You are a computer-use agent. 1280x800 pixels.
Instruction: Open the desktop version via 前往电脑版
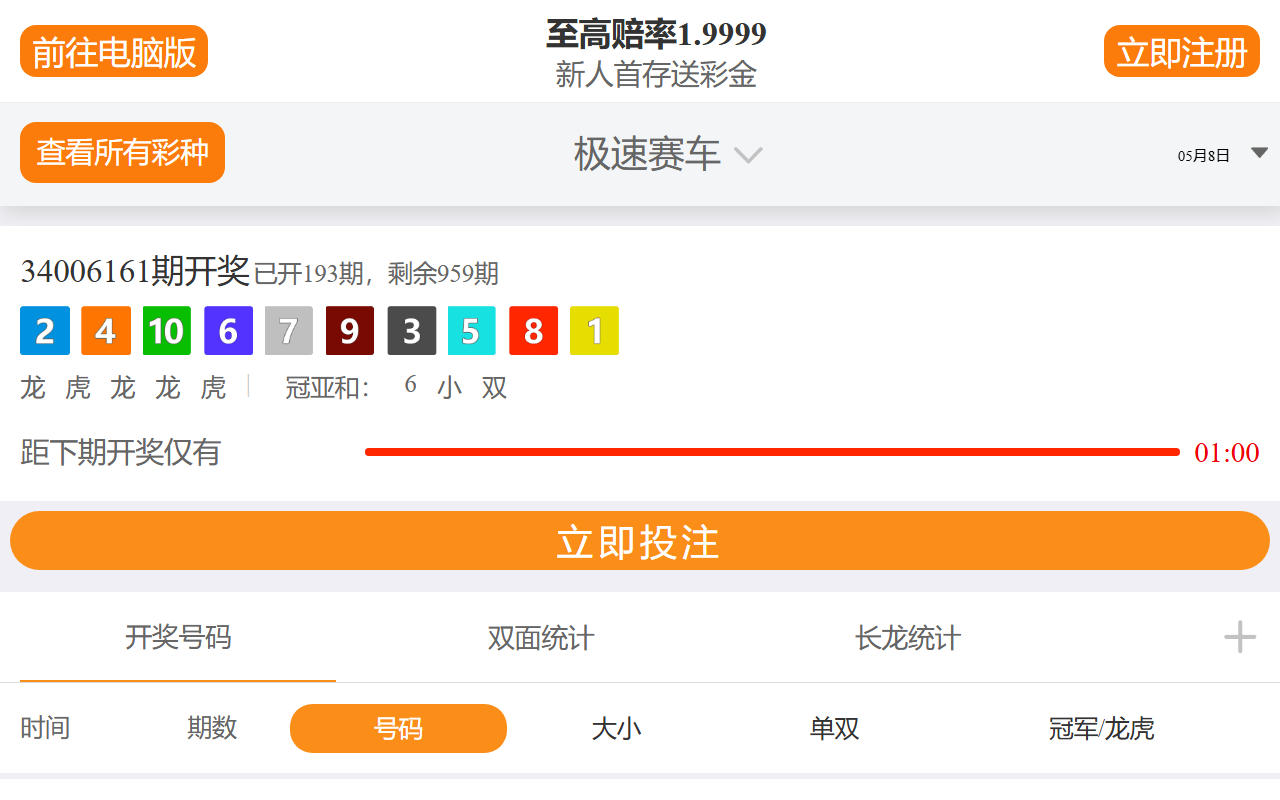pos(114,51)
